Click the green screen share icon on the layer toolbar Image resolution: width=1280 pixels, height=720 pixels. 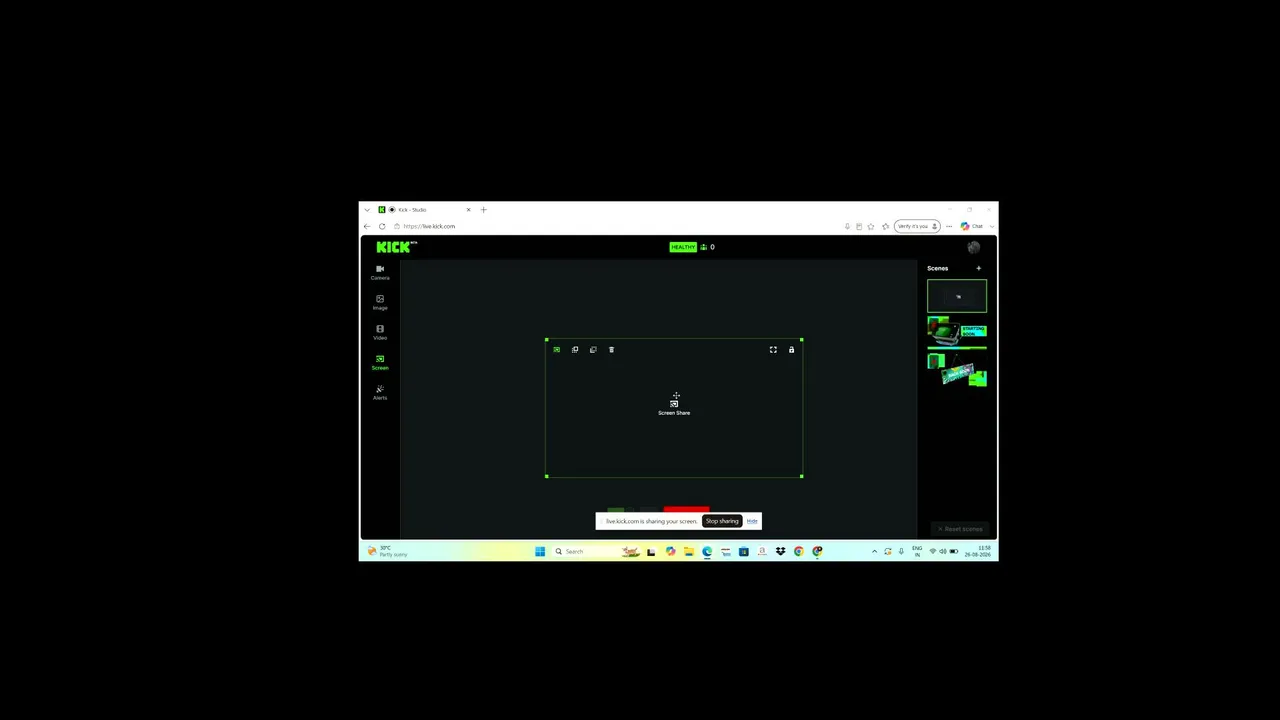pos(556,350)
